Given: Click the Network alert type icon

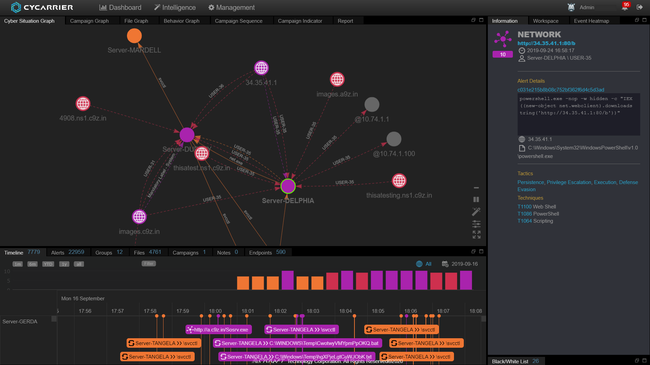Looking at the screenshot, I should (503, 39).
